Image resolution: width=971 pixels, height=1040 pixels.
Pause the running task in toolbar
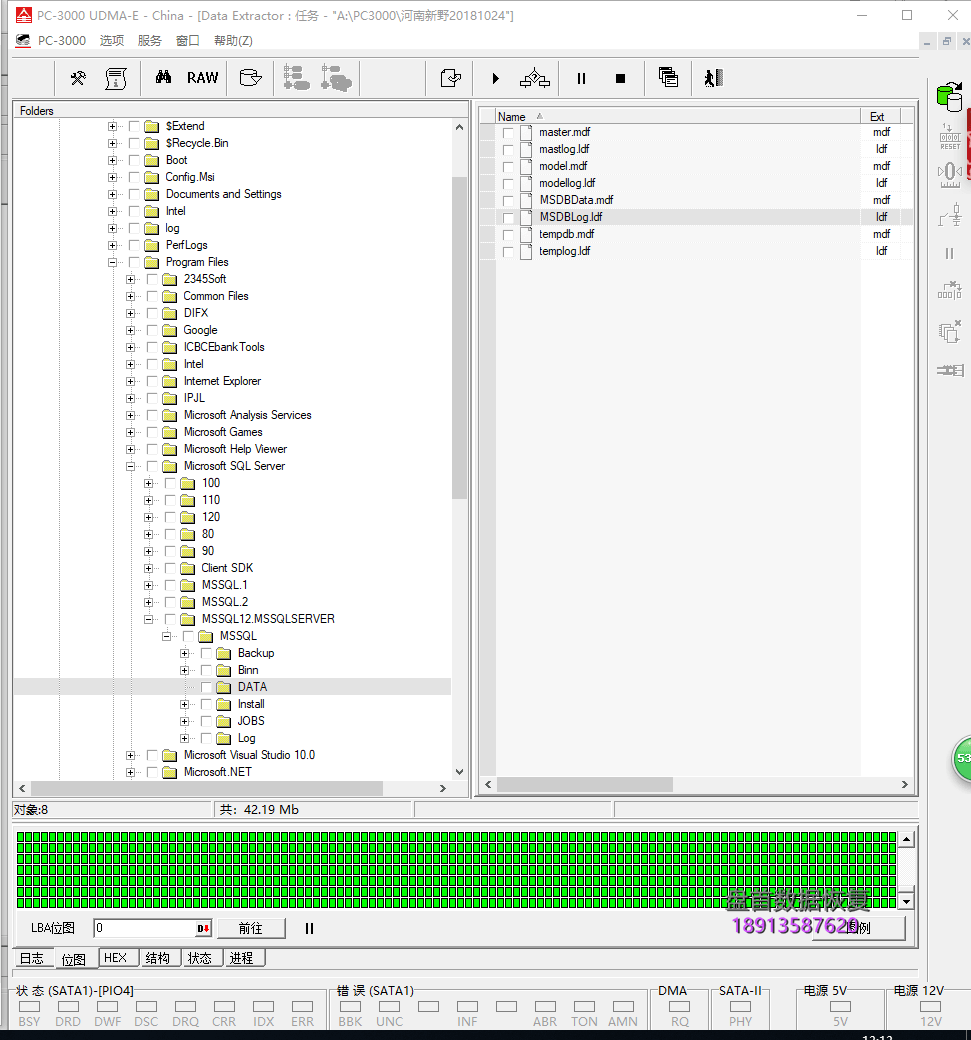[581, 78]
